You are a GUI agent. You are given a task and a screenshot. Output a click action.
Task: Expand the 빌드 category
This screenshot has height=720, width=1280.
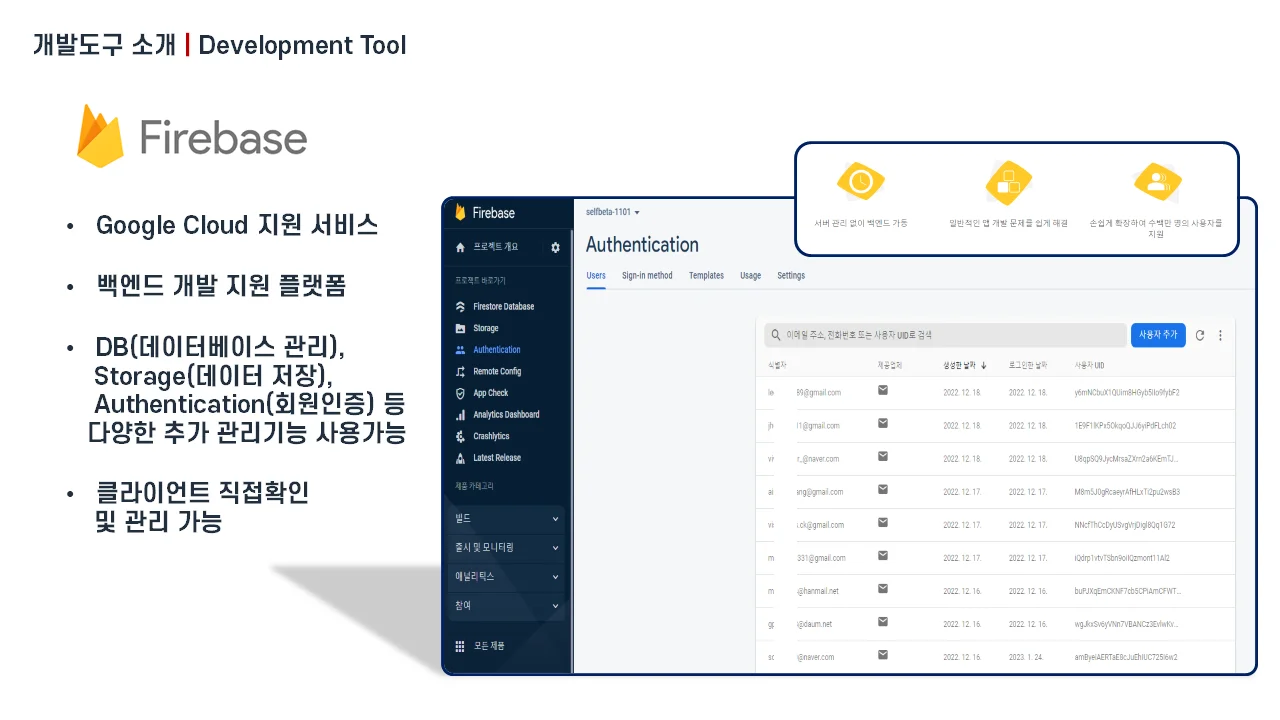(508, 519)
